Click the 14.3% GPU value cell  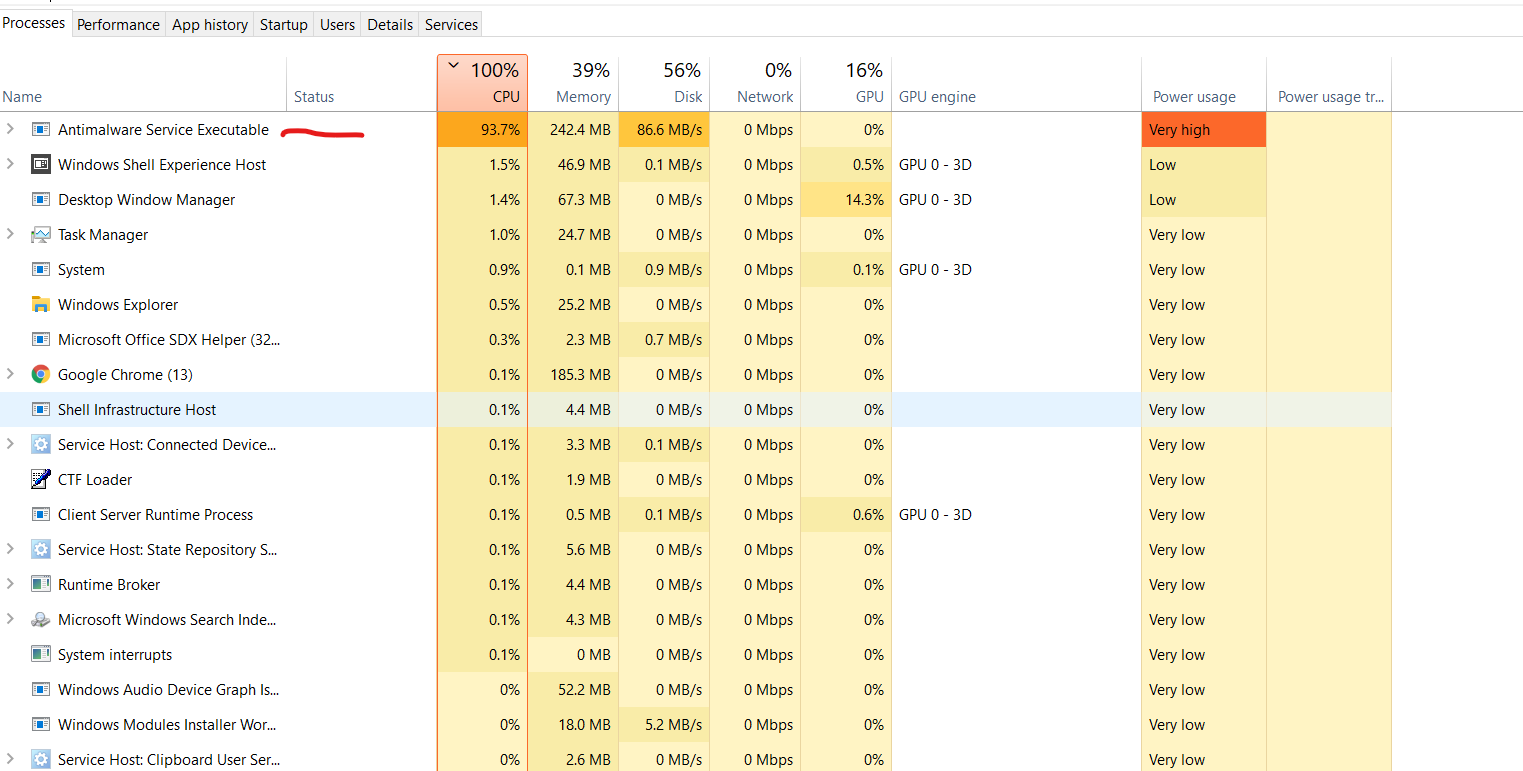(x=846, y=200)
